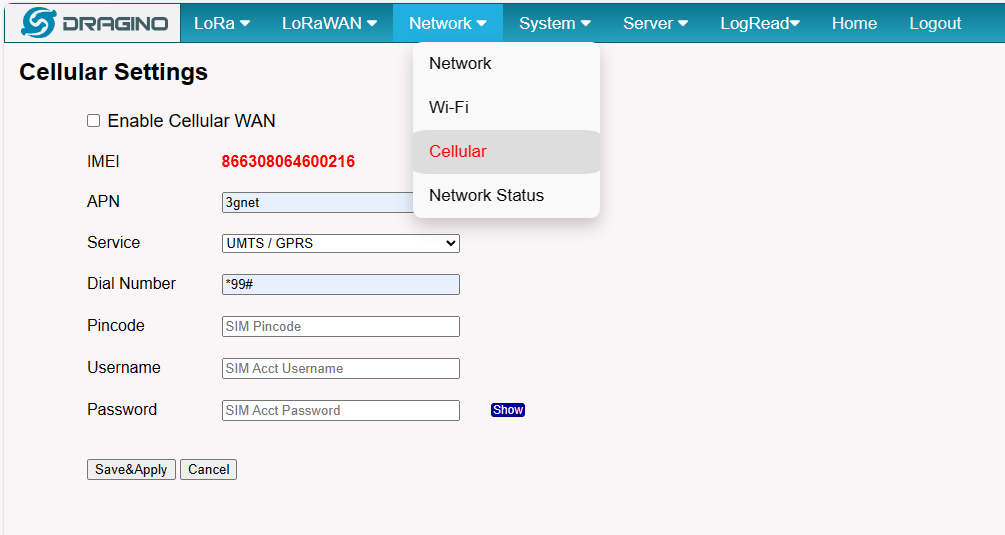This screenshot has height=535, width=1005.
Task: Open Network Status from the dropdown
Action: [x=506, y=195]
